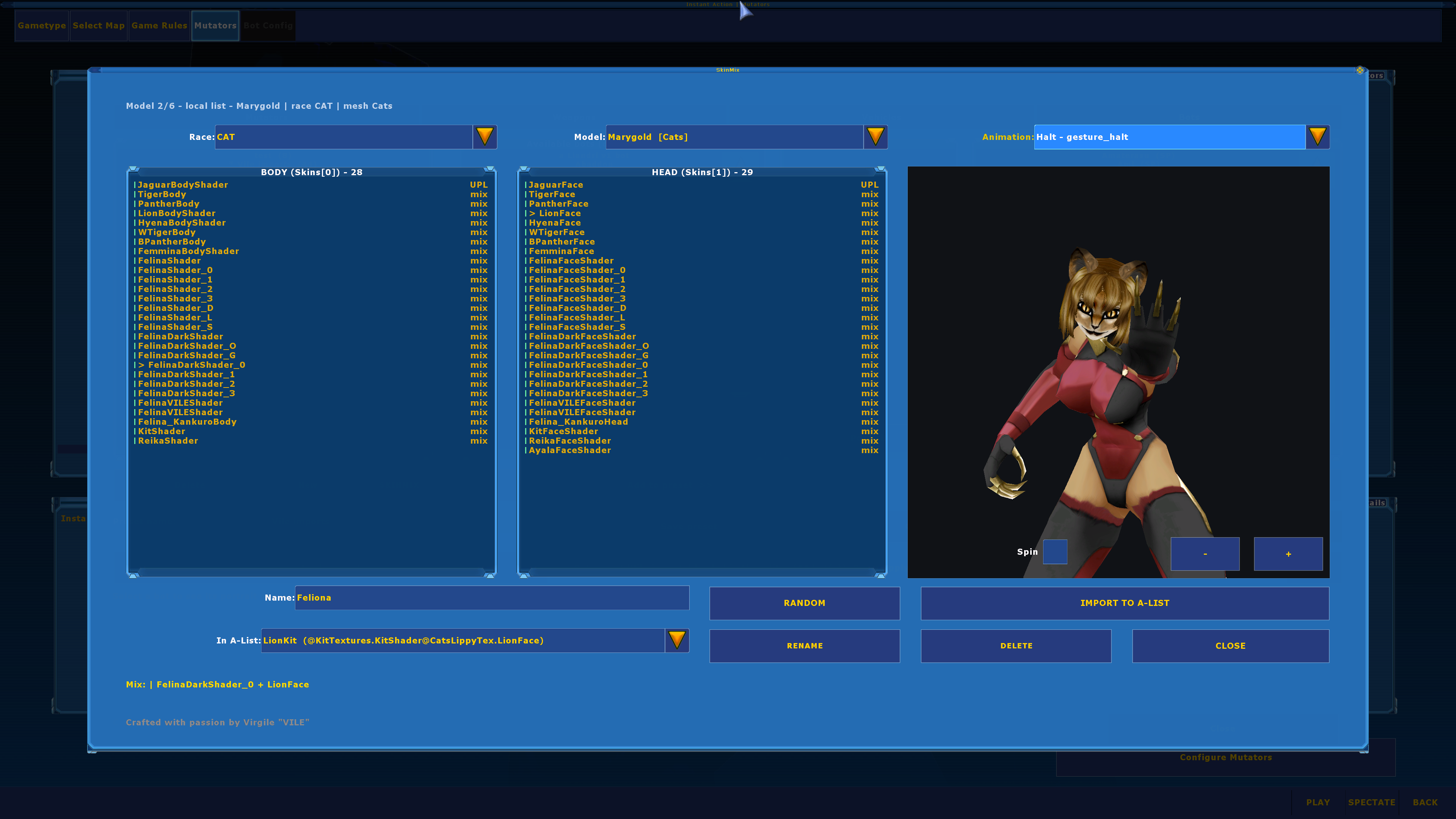
Task: Select Felina_KankuroBody in the body list
Action: (x=311, y=422)
